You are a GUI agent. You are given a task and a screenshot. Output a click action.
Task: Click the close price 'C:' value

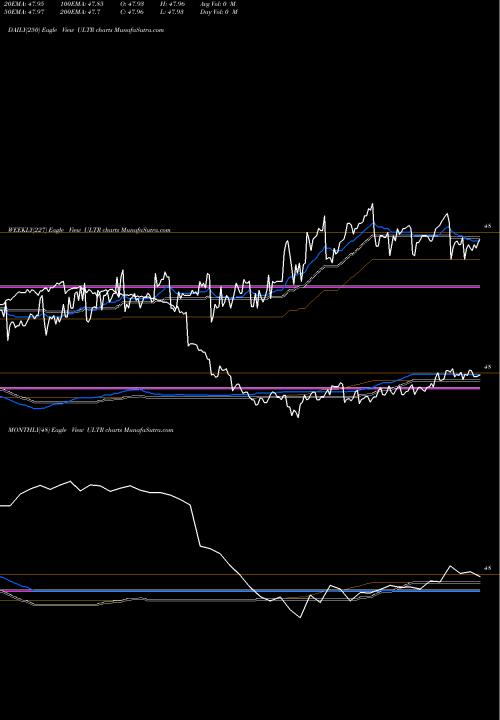tap(132, 12)
